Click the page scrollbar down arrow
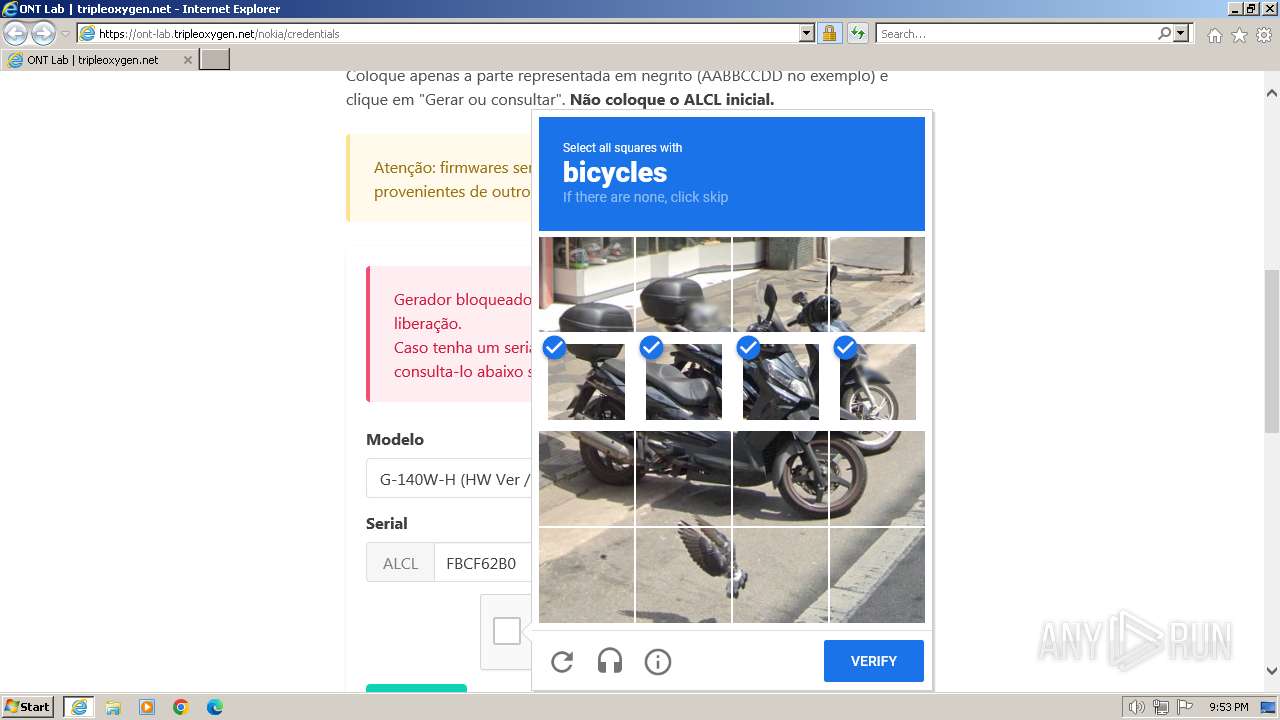This screenshot has height=720, width=1280. coord(1272,671)
